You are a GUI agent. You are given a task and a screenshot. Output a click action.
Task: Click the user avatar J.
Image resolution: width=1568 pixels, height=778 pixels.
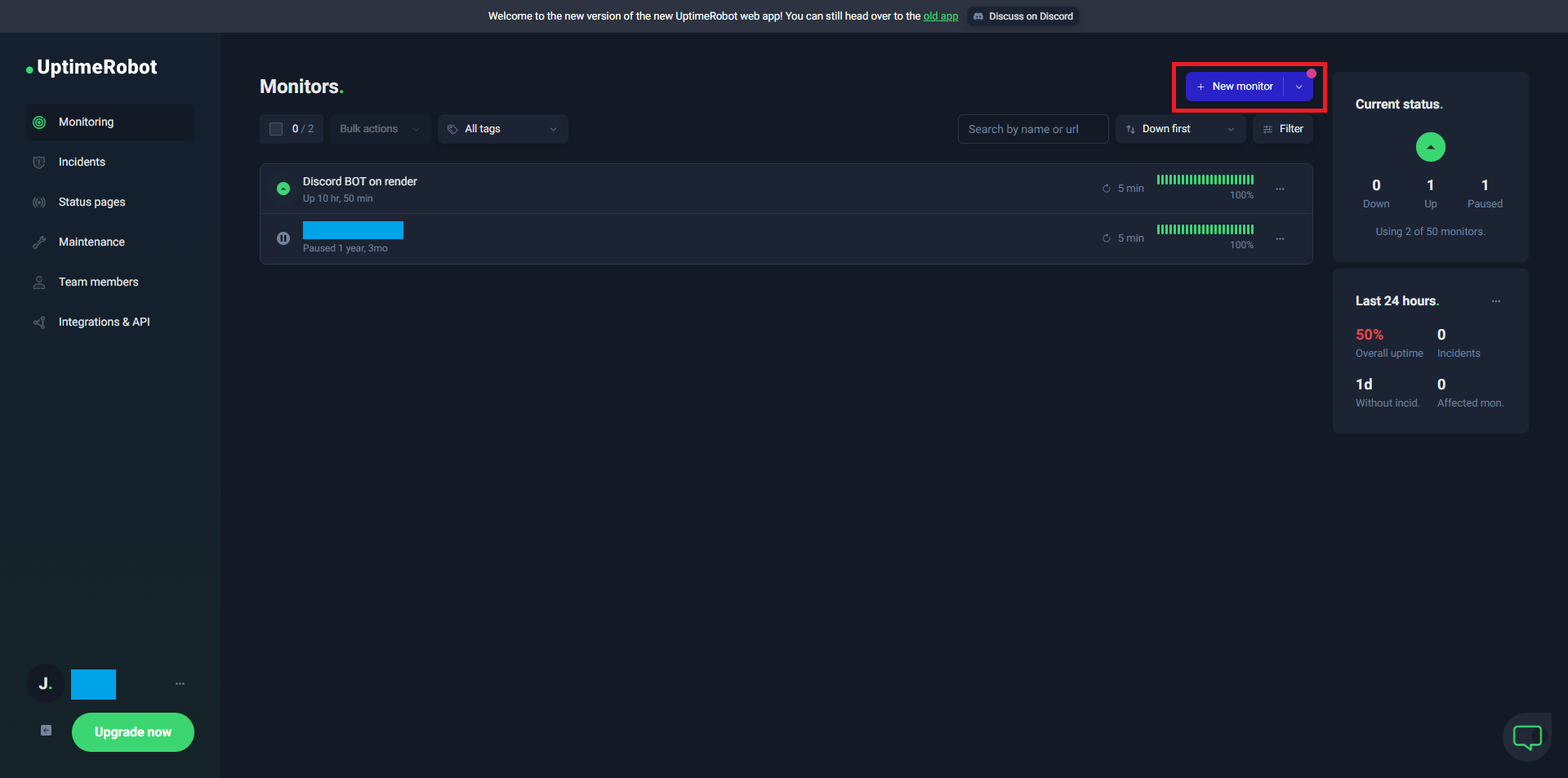pyautogui.click(x=46, y=683)
